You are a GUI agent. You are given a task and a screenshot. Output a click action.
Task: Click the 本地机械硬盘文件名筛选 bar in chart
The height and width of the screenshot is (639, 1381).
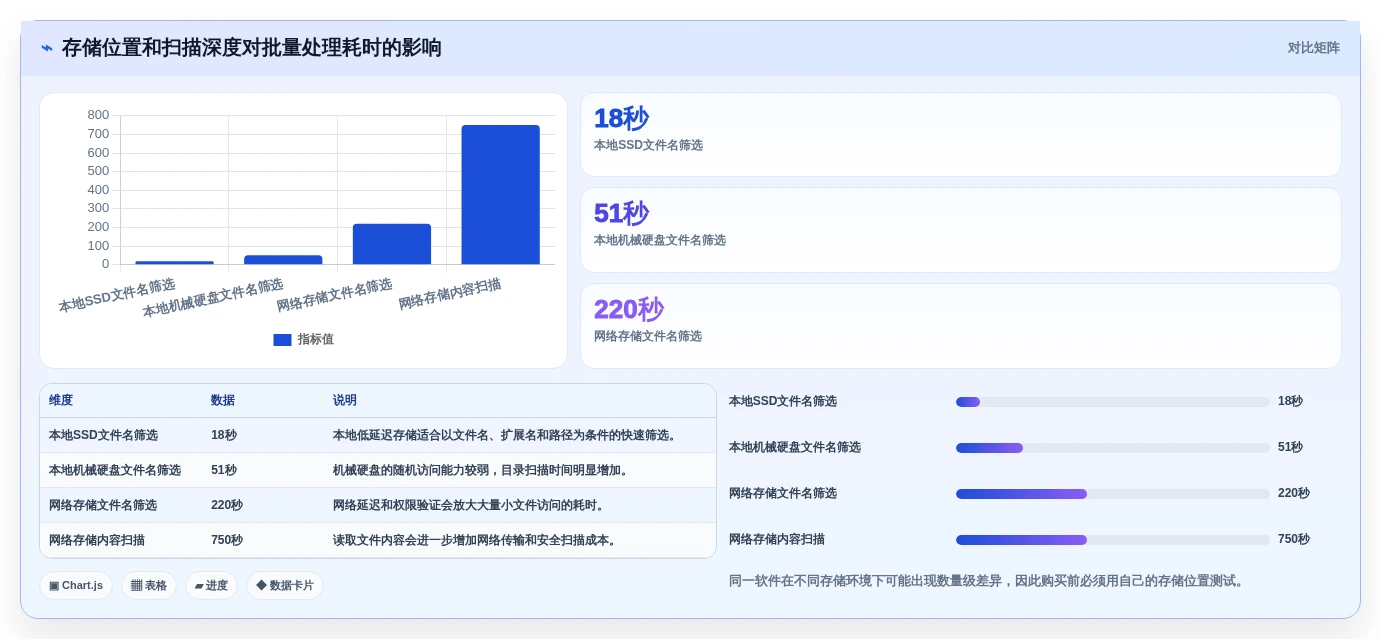pos(283,260)
